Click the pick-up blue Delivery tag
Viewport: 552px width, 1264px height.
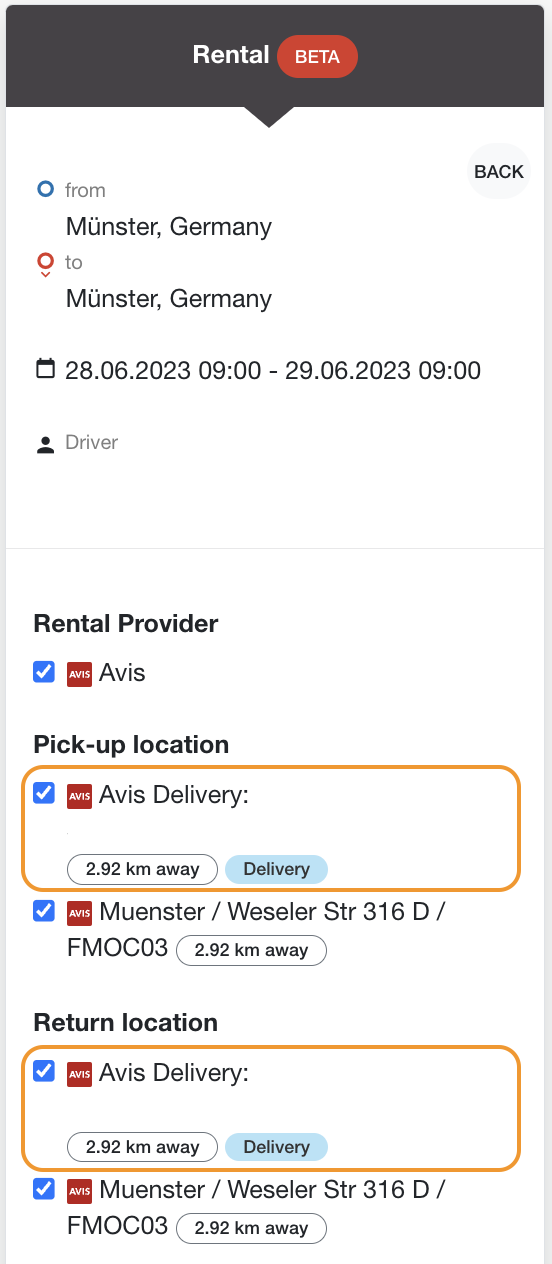tap(276, 869)
